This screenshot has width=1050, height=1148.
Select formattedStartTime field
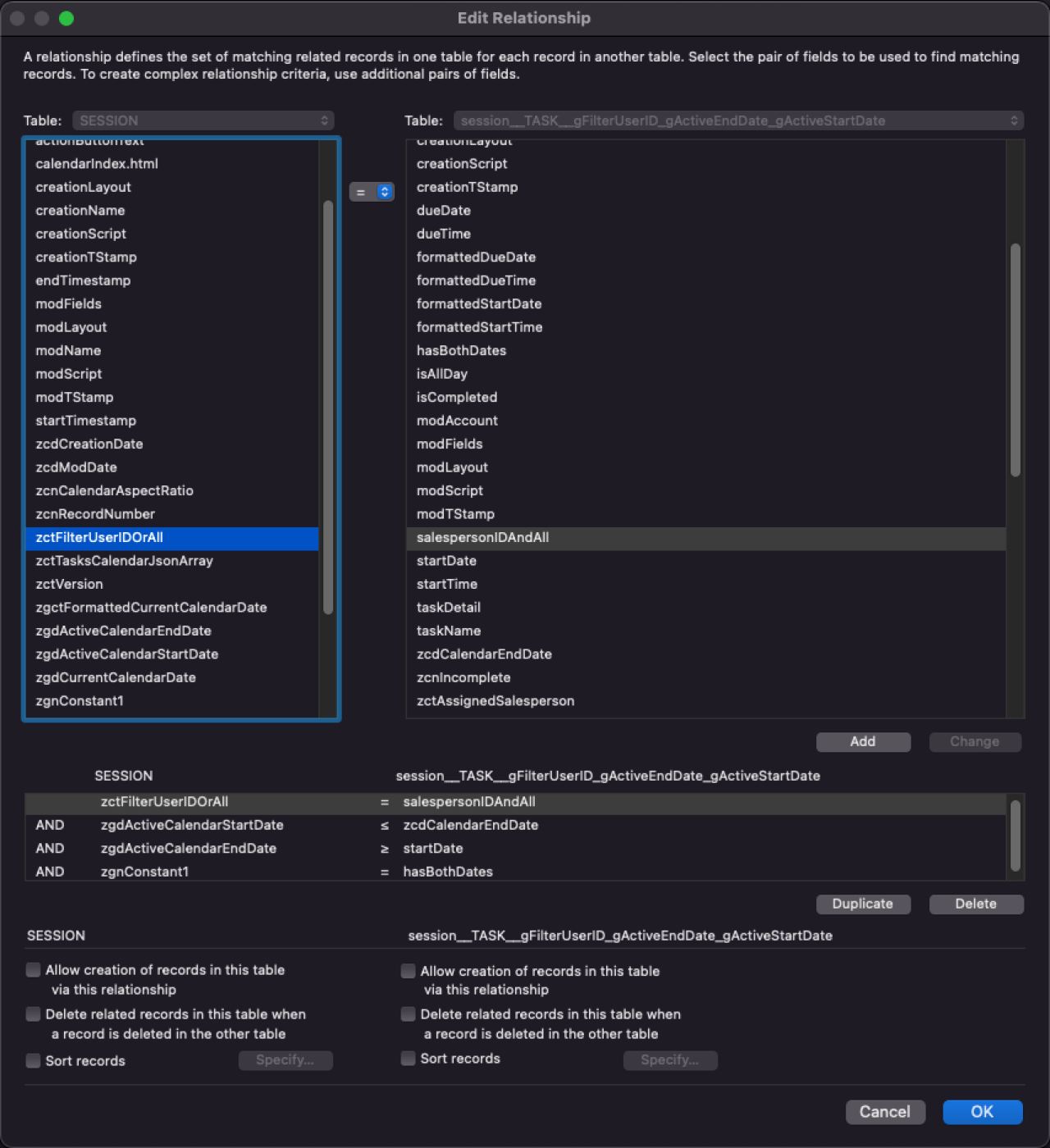click(x=706, y=327)
